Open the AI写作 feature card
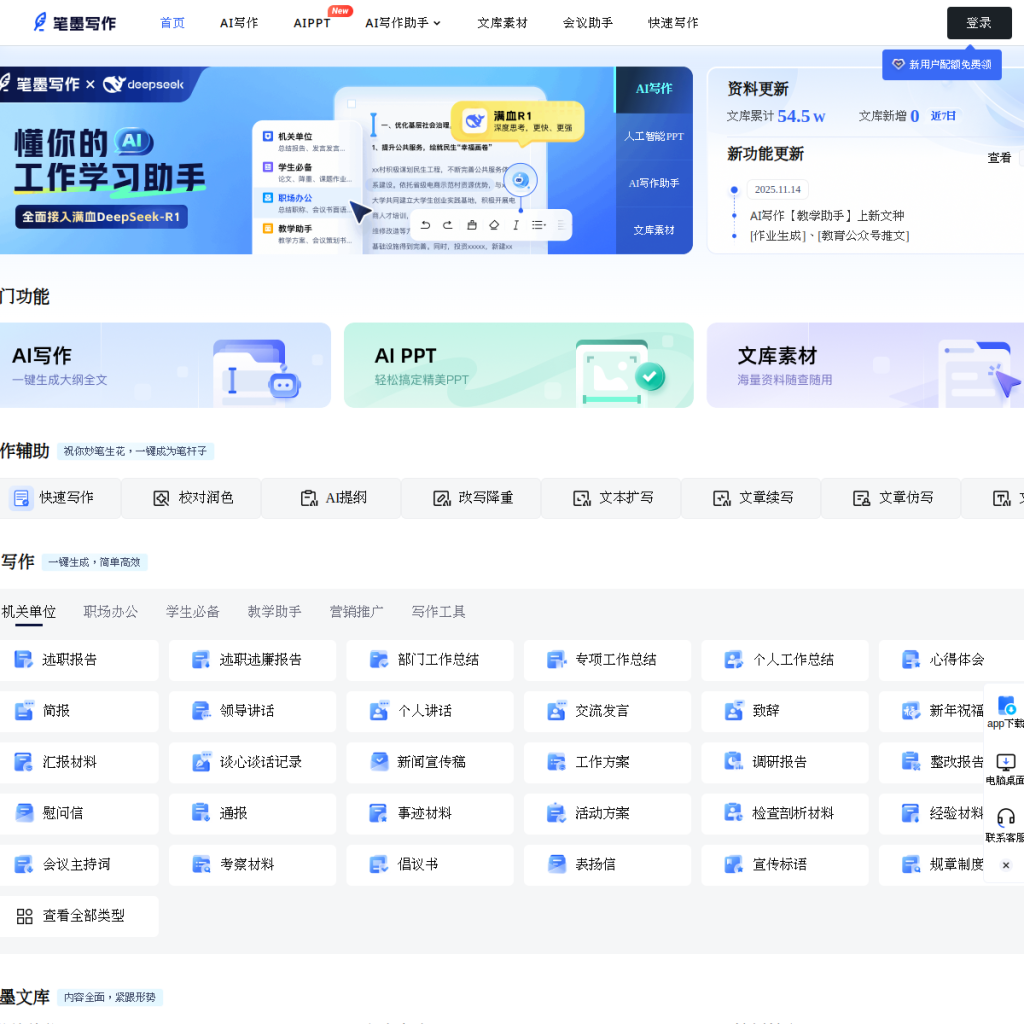The image size is (1024, 1024). pos(165,365)
